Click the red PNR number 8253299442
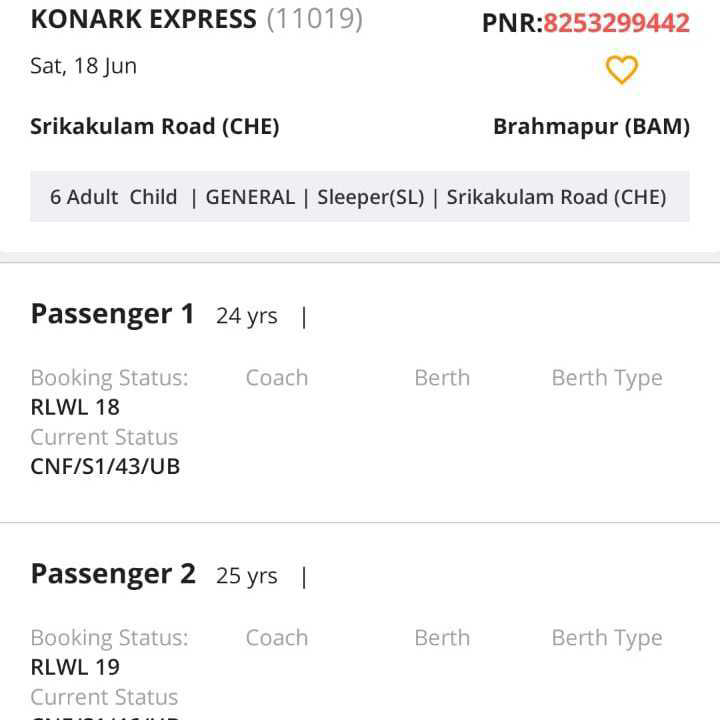 [616, 23]
